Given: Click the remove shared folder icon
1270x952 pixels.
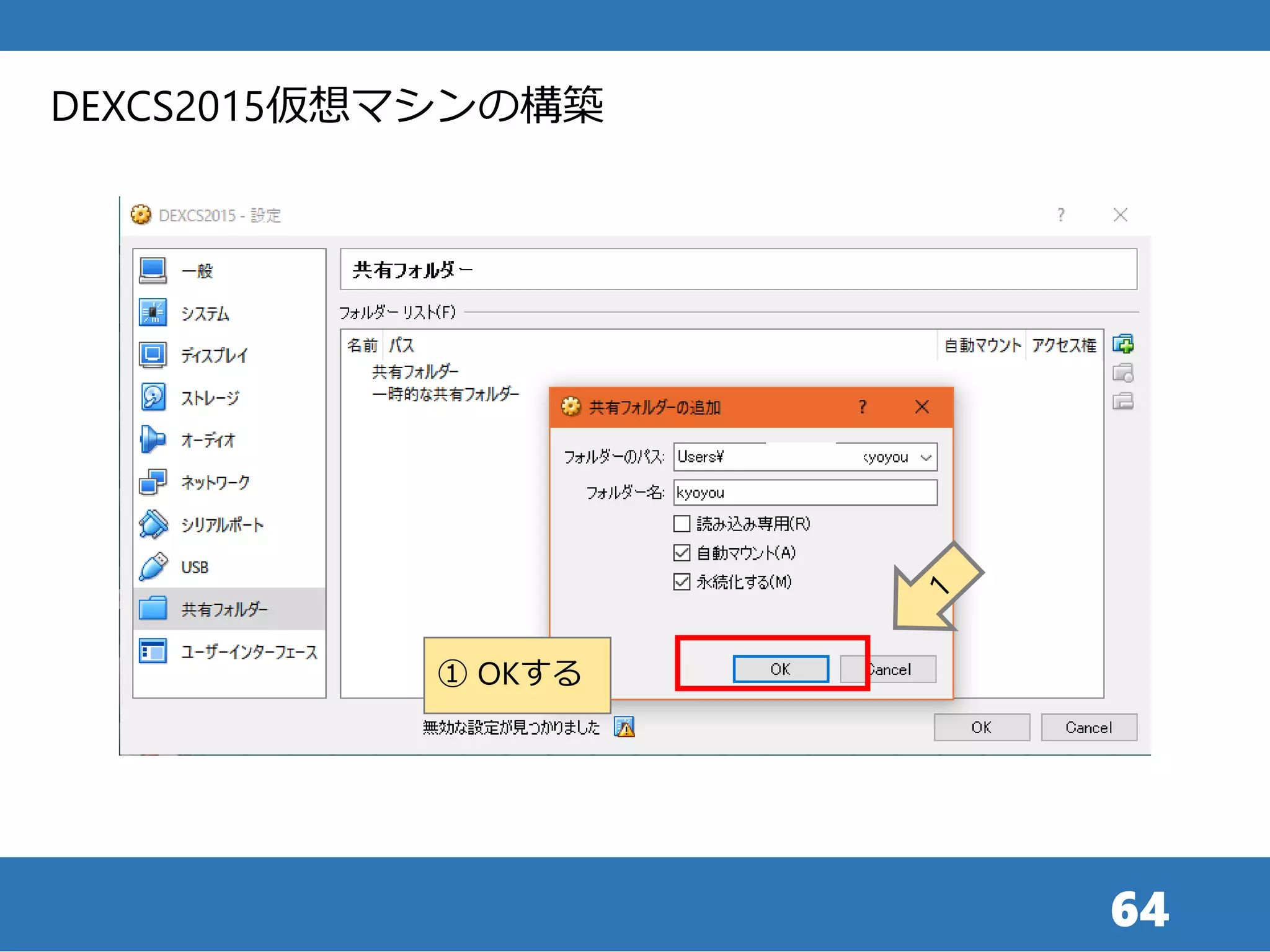Looking at the screenshot, I should point(1123,401).
